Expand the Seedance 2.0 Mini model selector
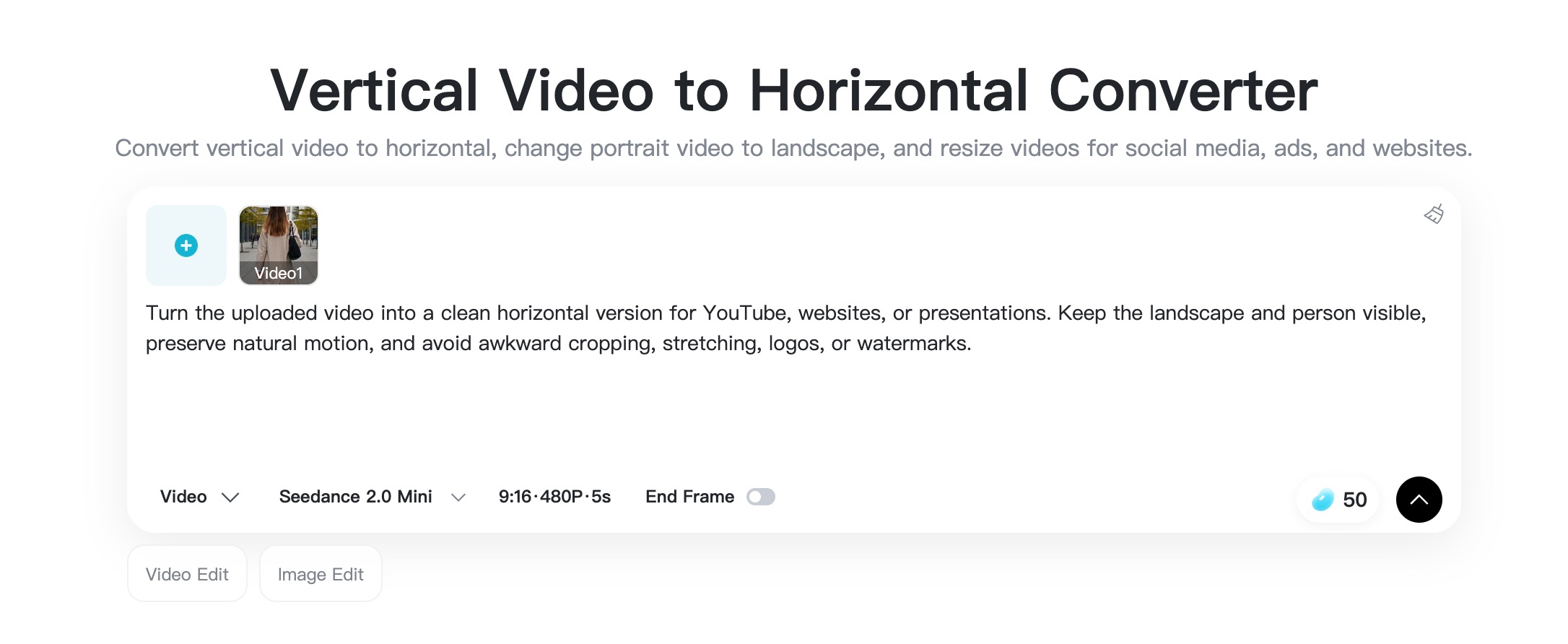1568x644 pixels. [x=372, y=497]
